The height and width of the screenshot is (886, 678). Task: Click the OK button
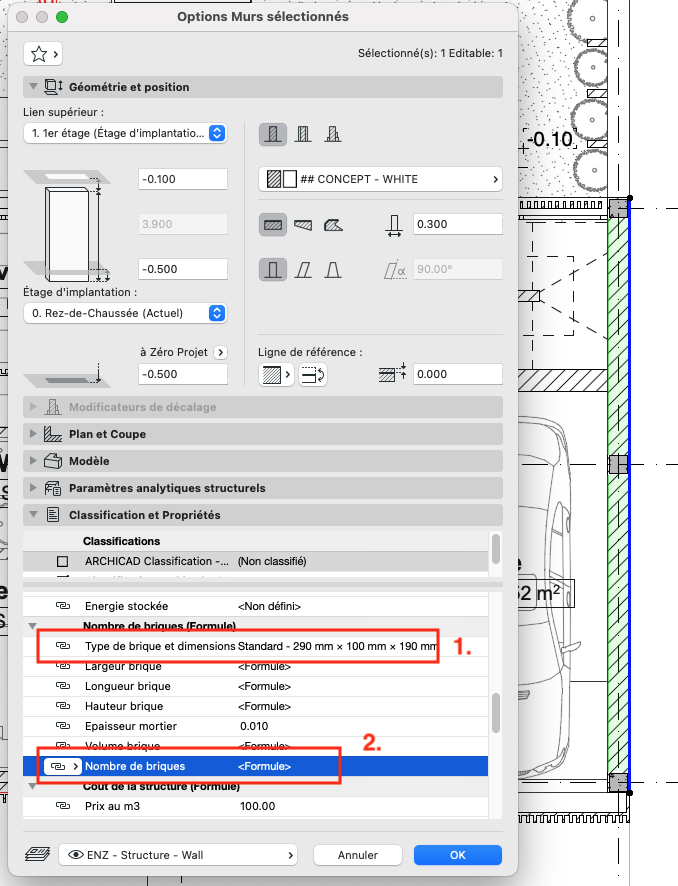click(458, 855)
